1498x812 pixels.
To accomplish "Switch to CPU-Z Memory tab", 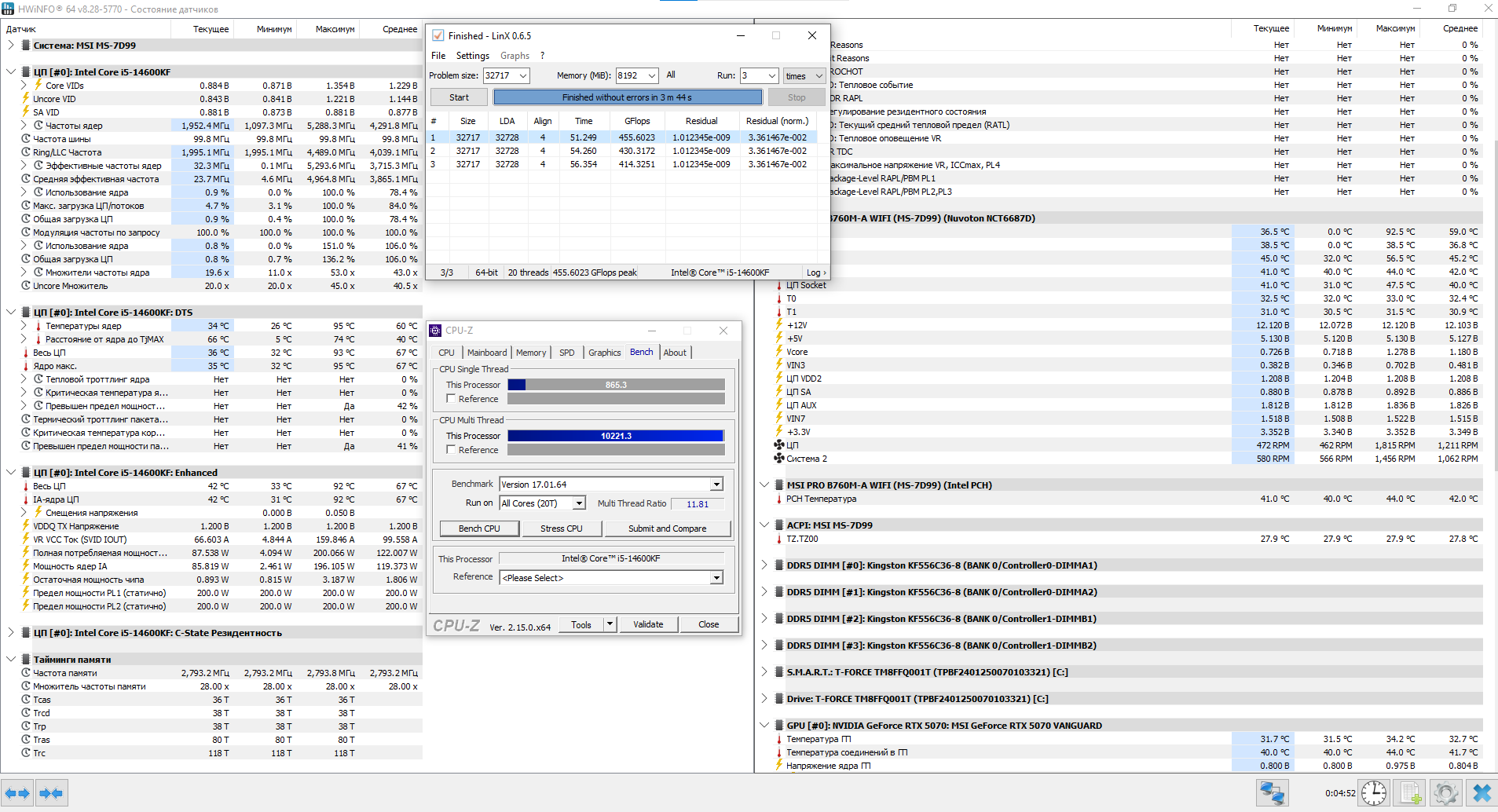I will pos(531,353).
